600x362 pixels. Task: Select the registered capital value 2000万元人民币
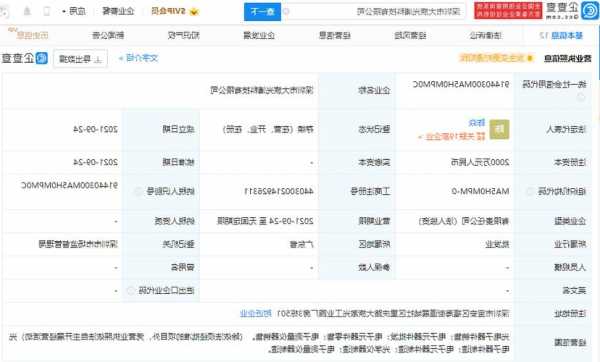tap(480, 162)
